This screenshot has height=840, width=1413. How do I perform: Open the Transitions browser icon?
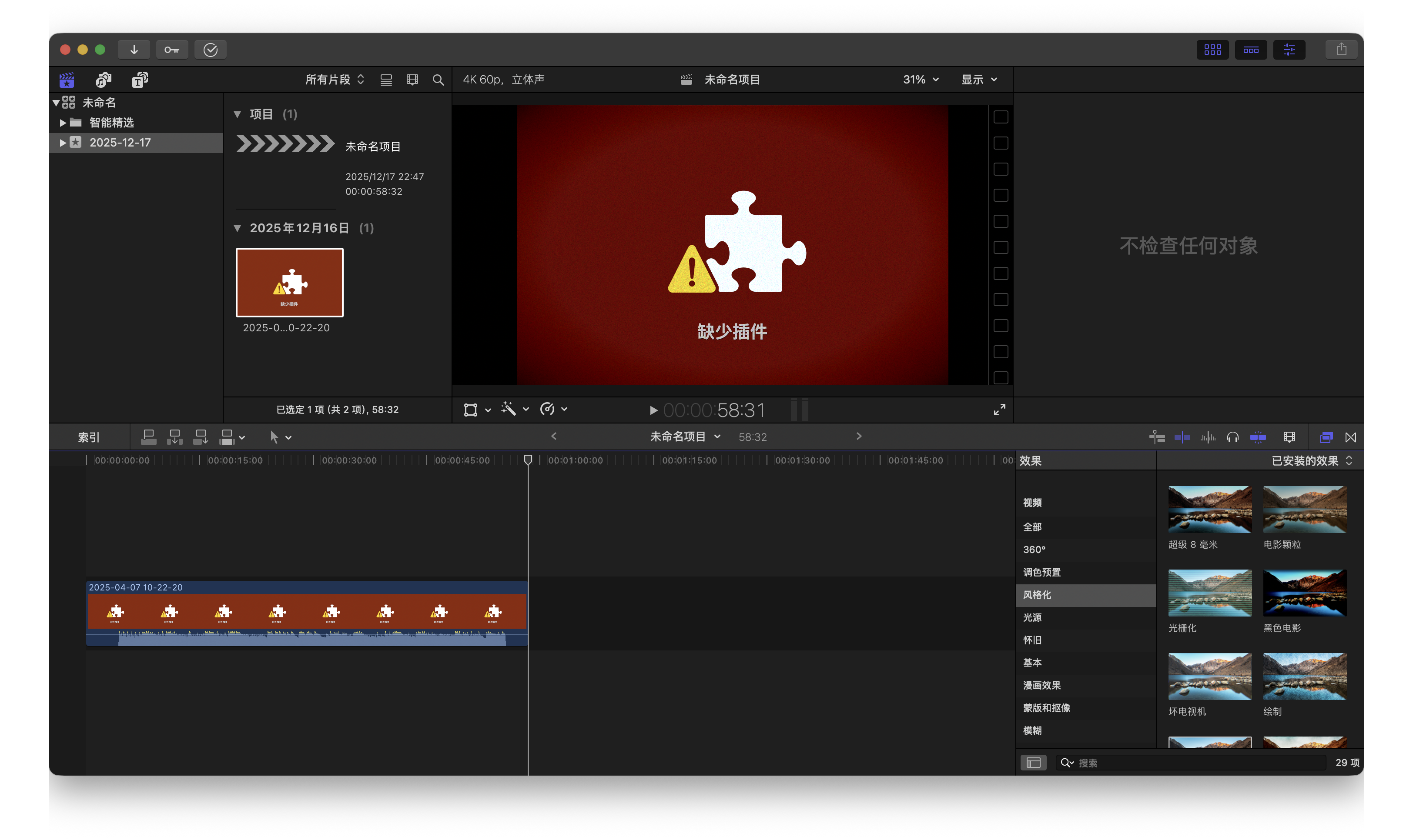[x=1351, y=437]
